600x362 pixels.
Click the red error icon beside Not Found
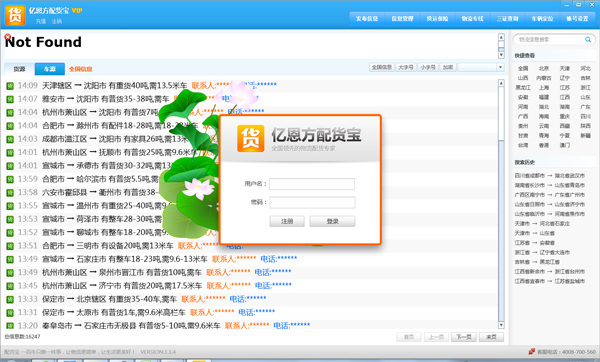click(8, 37)
